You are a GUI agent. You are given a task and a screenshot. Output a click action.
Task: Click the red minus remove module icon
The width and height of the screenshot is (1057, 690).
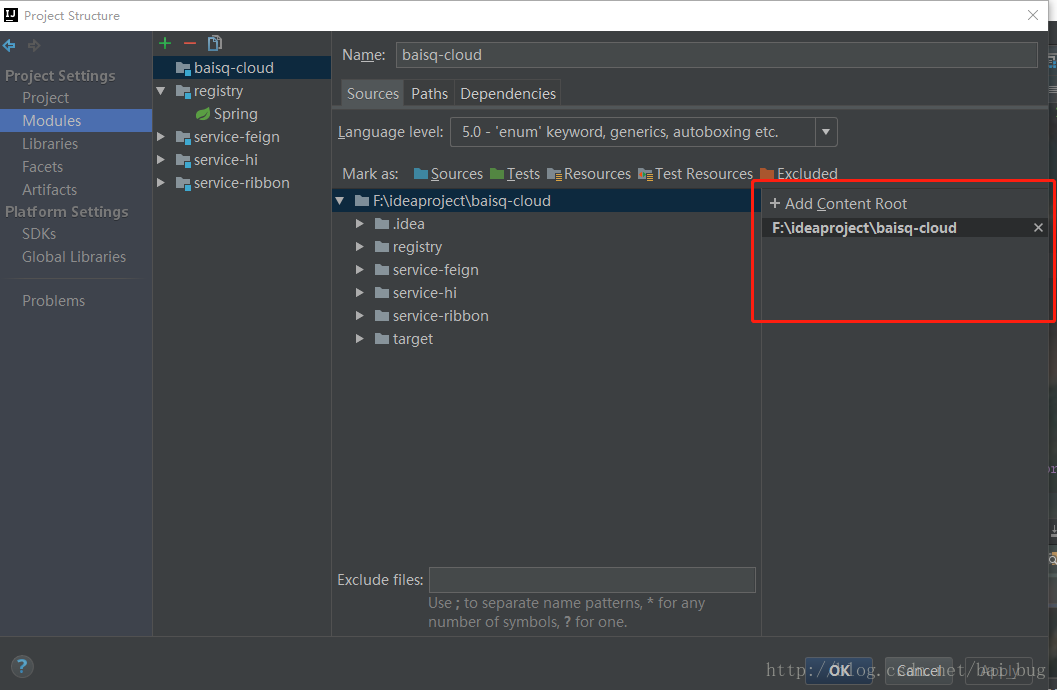[x=190, y=43]
